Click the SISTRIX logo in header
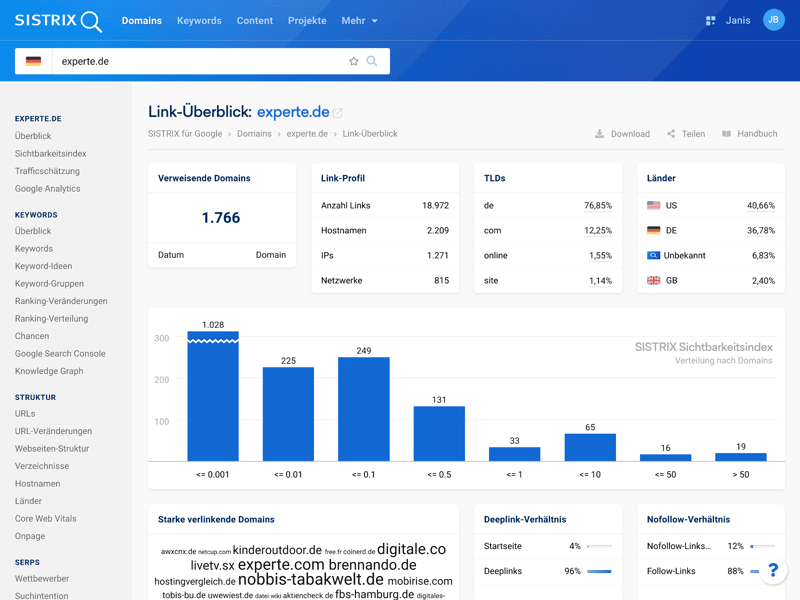Image resolution: width=800 pixels, height=600 pixels. tap(58, 21)
